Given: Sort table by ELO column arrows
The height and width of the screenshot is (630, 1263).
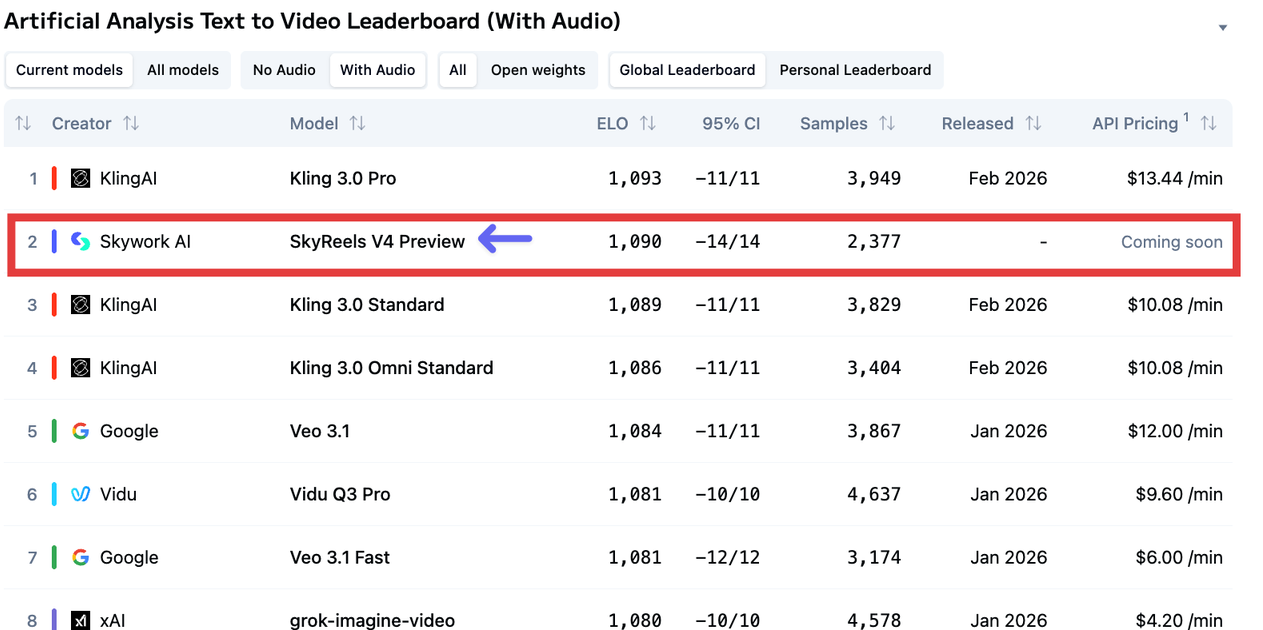Looking at the screenshot, I should [648, 124].
